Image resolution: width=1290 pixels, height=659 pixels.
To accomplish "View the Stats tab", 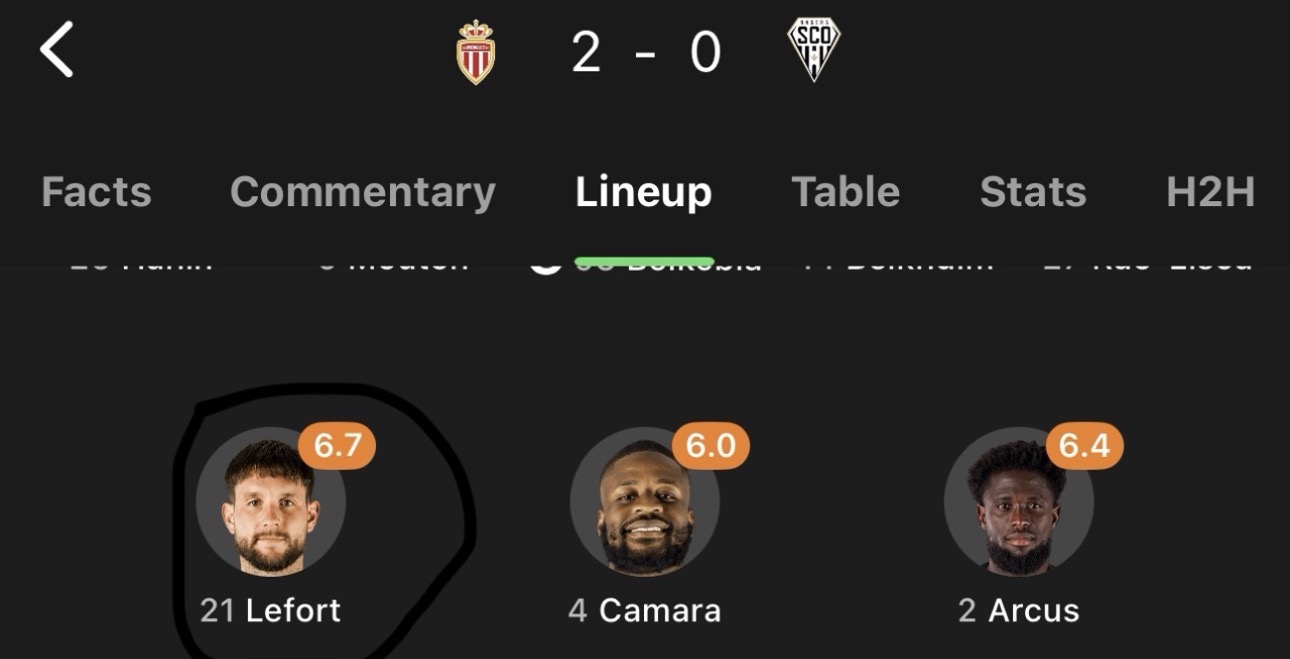I will tap(1033, 192).
